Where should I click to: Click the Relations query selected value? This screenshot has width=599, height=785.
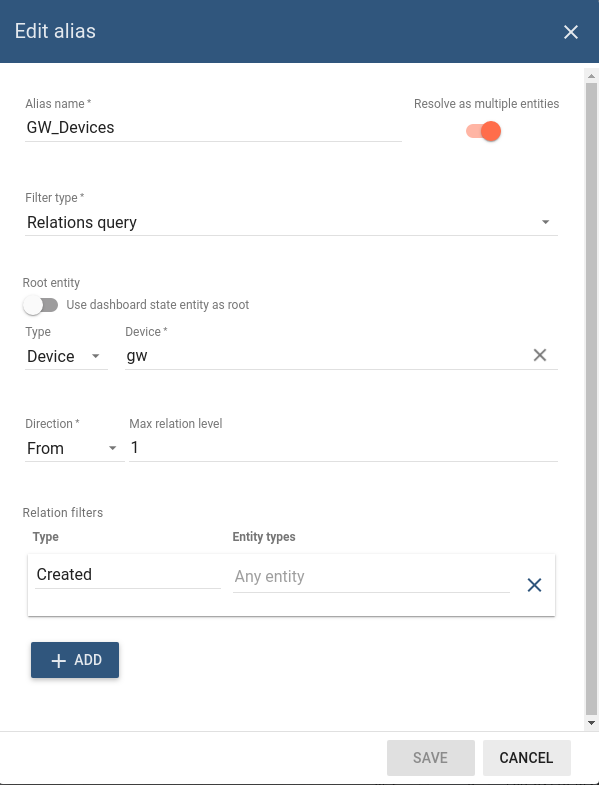point(82,222)
